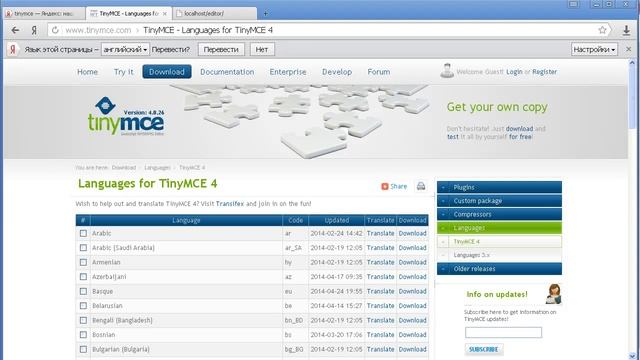The image size is (640, 360).
Task: Open the page language dropdown английский
Action: click(x=125, y=49)
